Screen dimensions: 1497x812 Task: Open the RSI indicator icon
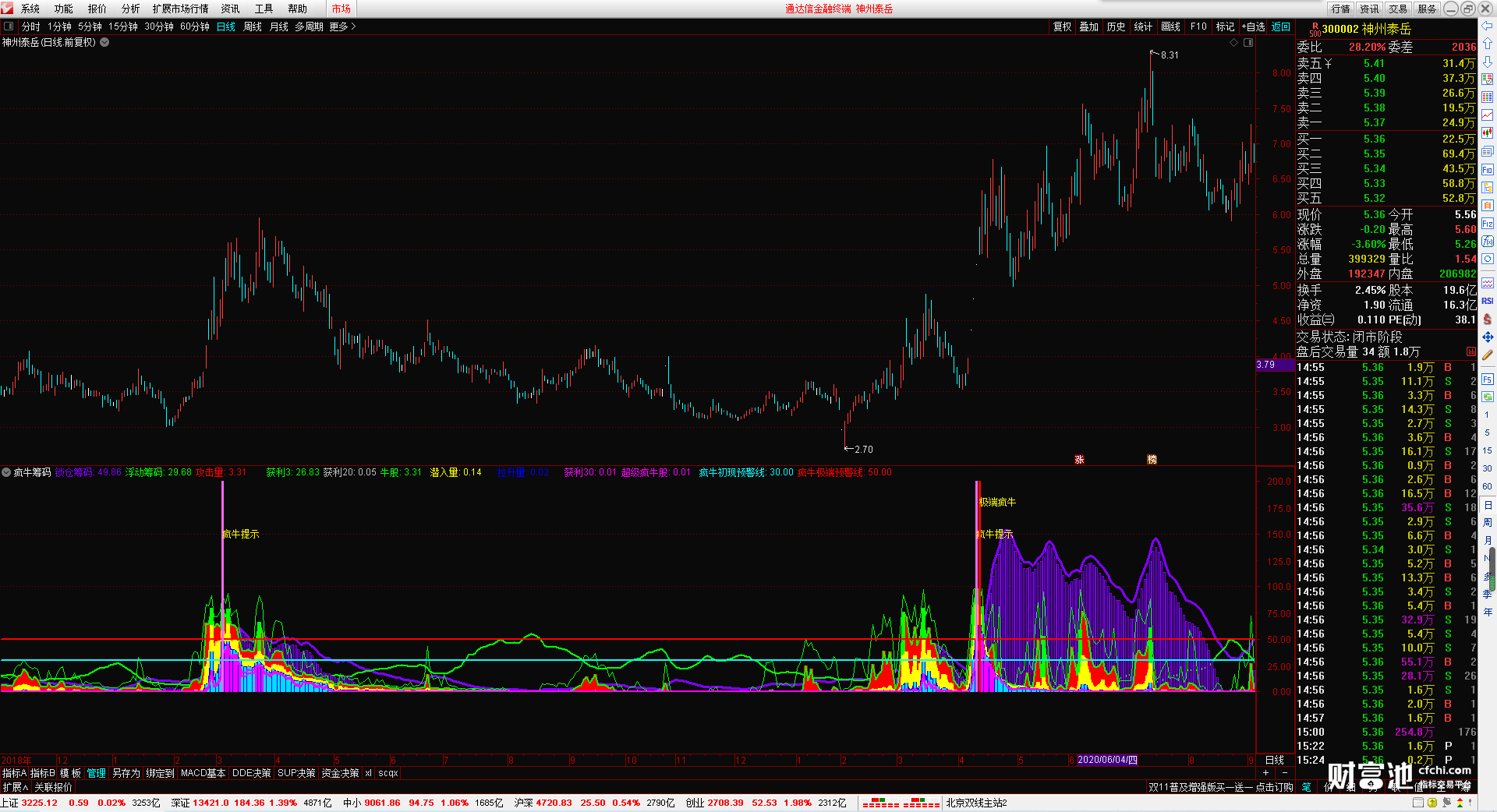pos(1488,301)
